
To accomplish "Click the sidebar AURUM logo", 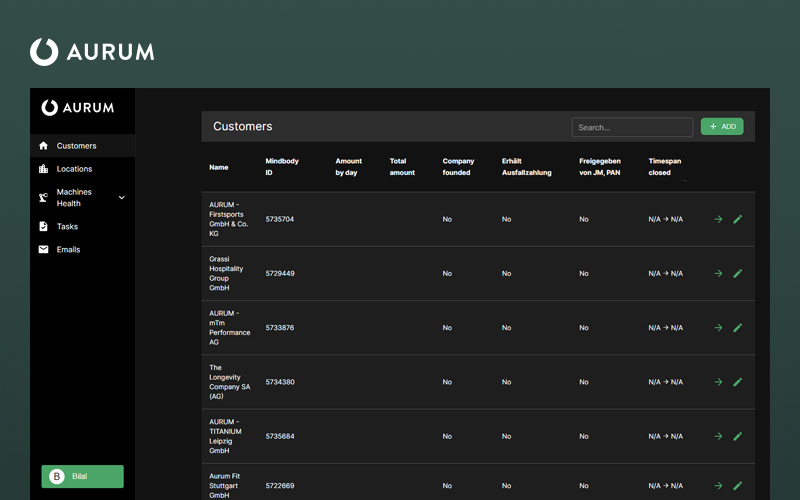I will [x=78, y=108].
